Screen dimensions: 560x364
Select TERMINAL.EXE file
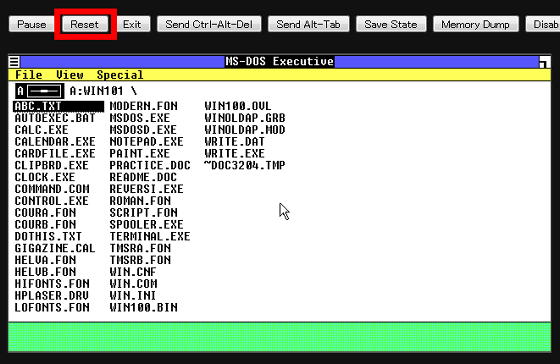tap(150, 236)
